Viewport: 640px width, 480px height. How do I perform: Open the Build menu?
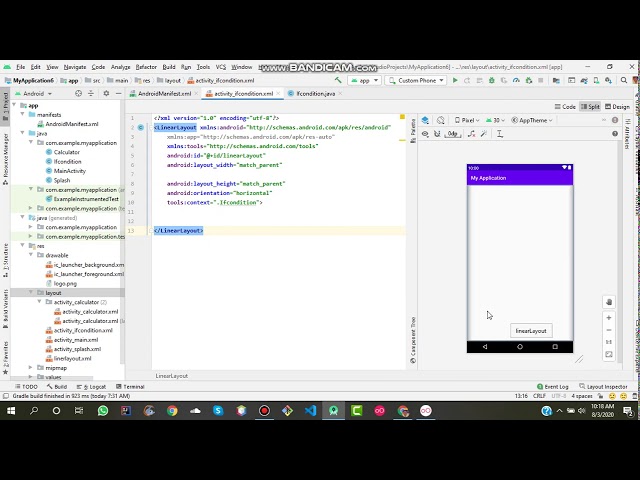coord(169,67)
